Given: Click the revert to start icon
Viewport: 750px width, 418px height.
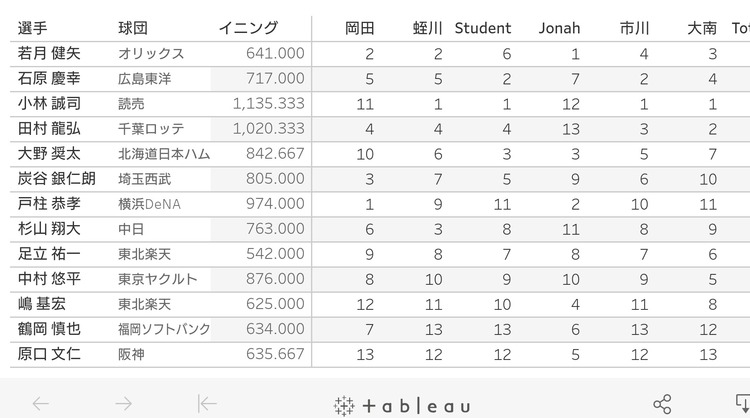Looking at the screenshot, I should click(x=207, y=404).
